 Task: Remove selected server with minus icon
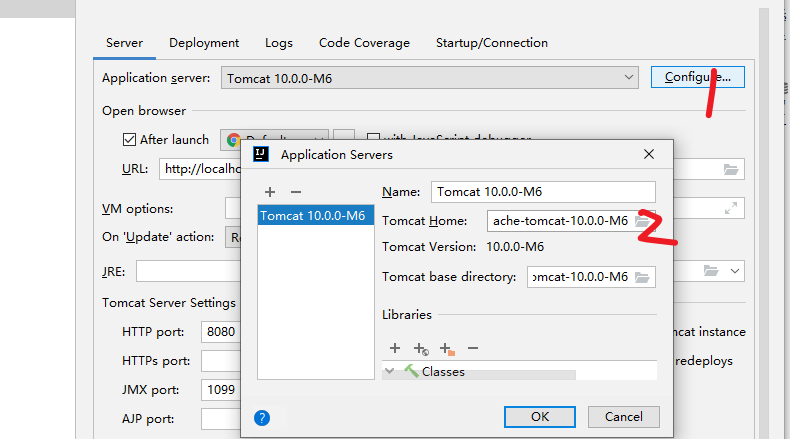296,192
